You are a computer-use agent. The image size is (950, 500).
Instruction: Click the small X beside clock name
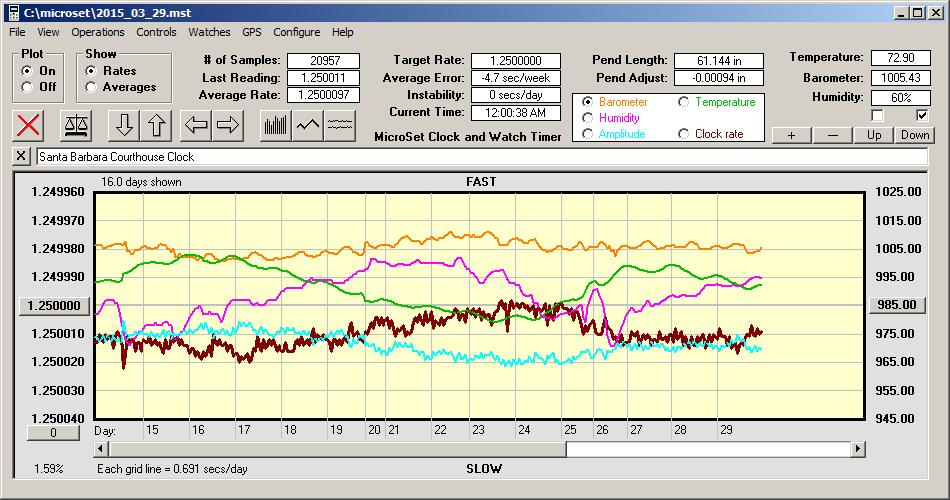pyautogui.click(x=21, y=156)
